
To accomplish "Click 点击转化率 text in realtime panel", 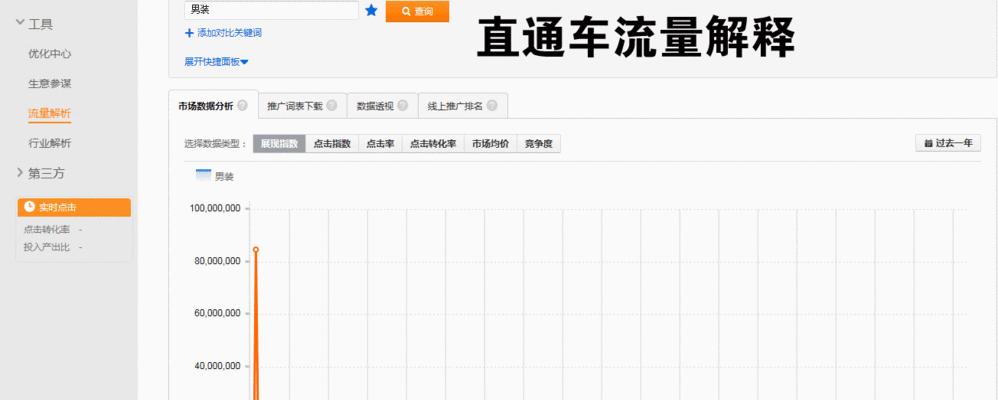I will tap(46, 230).
